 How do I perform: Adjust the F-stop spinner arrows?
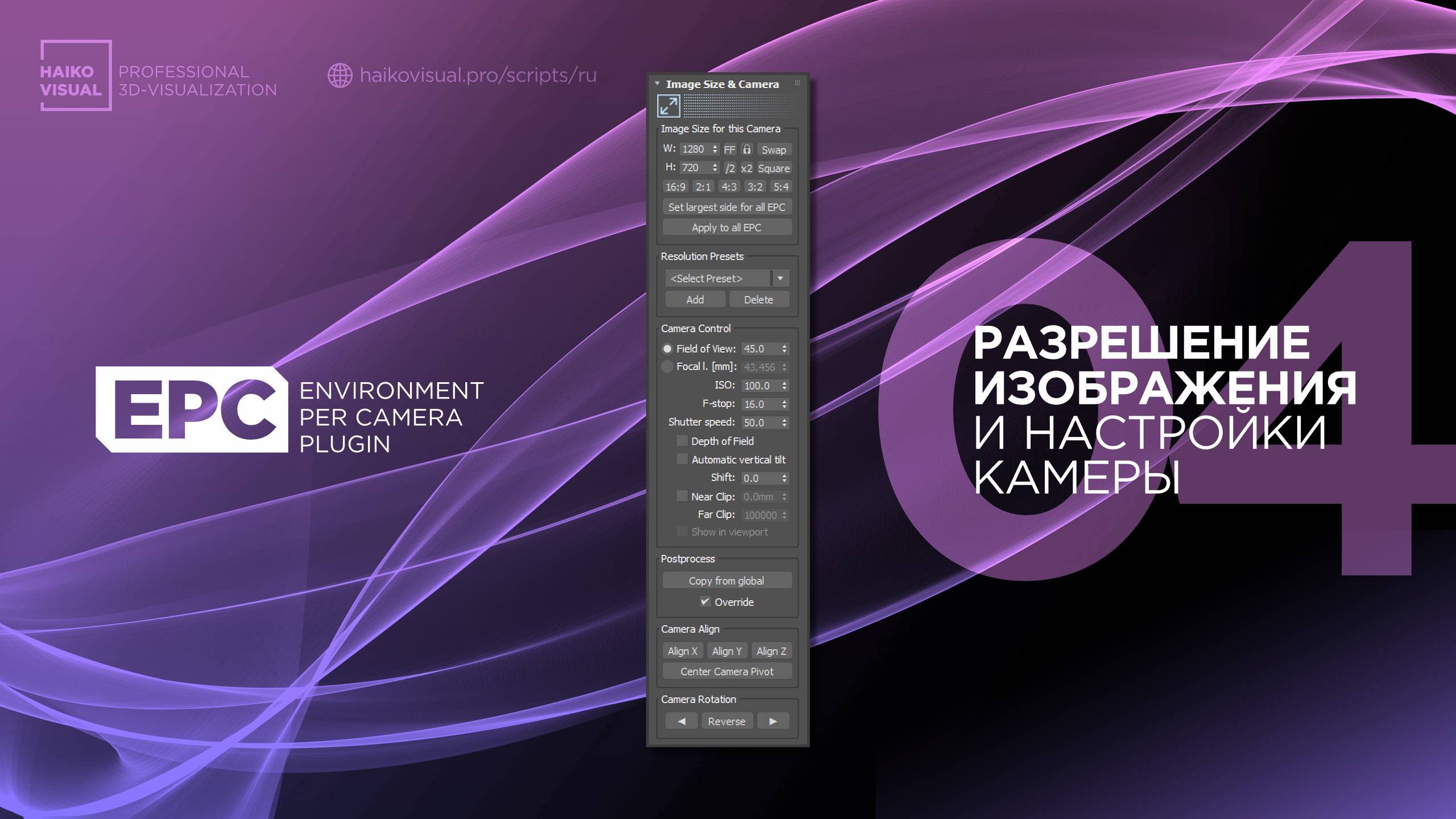click(785, 404)
